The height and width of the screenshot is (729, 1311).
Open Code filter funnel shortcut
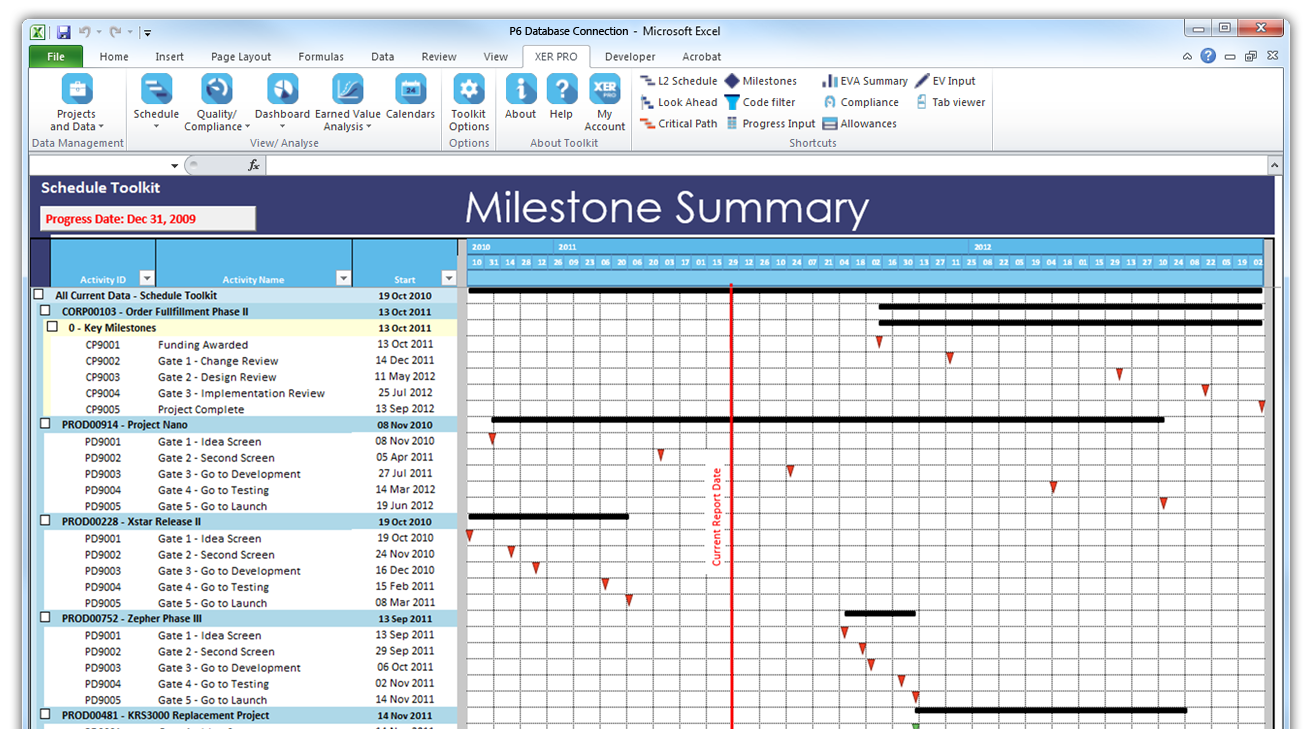(761, 102)
